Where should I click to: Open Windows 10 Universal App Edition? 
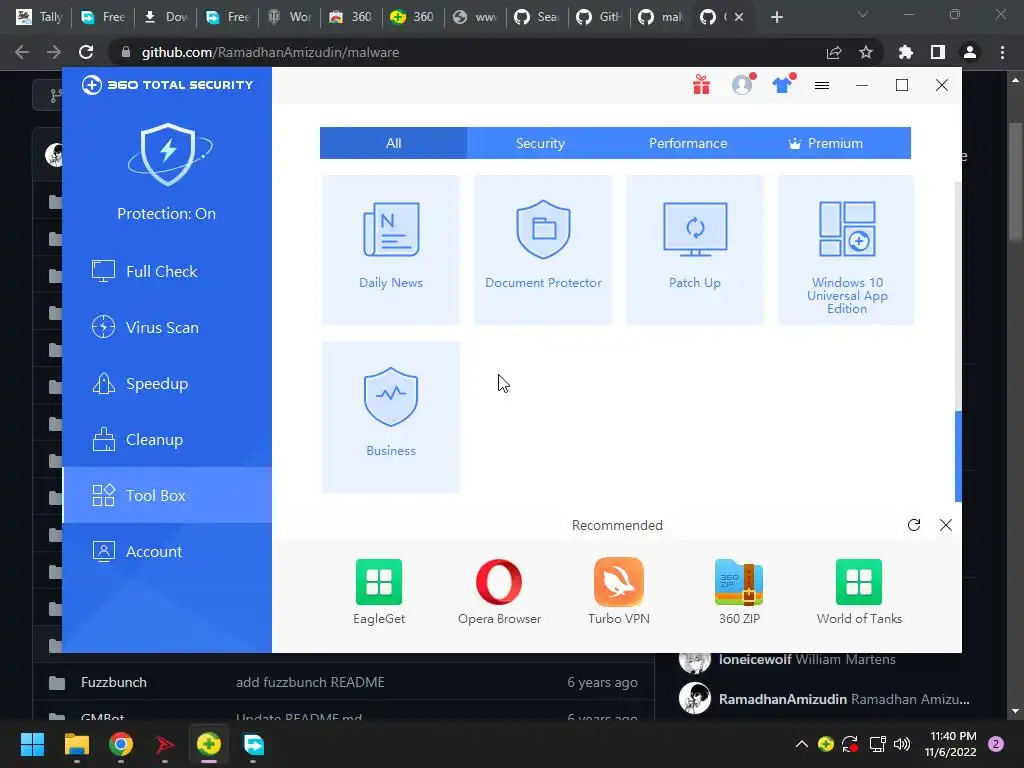coord(846,249)
